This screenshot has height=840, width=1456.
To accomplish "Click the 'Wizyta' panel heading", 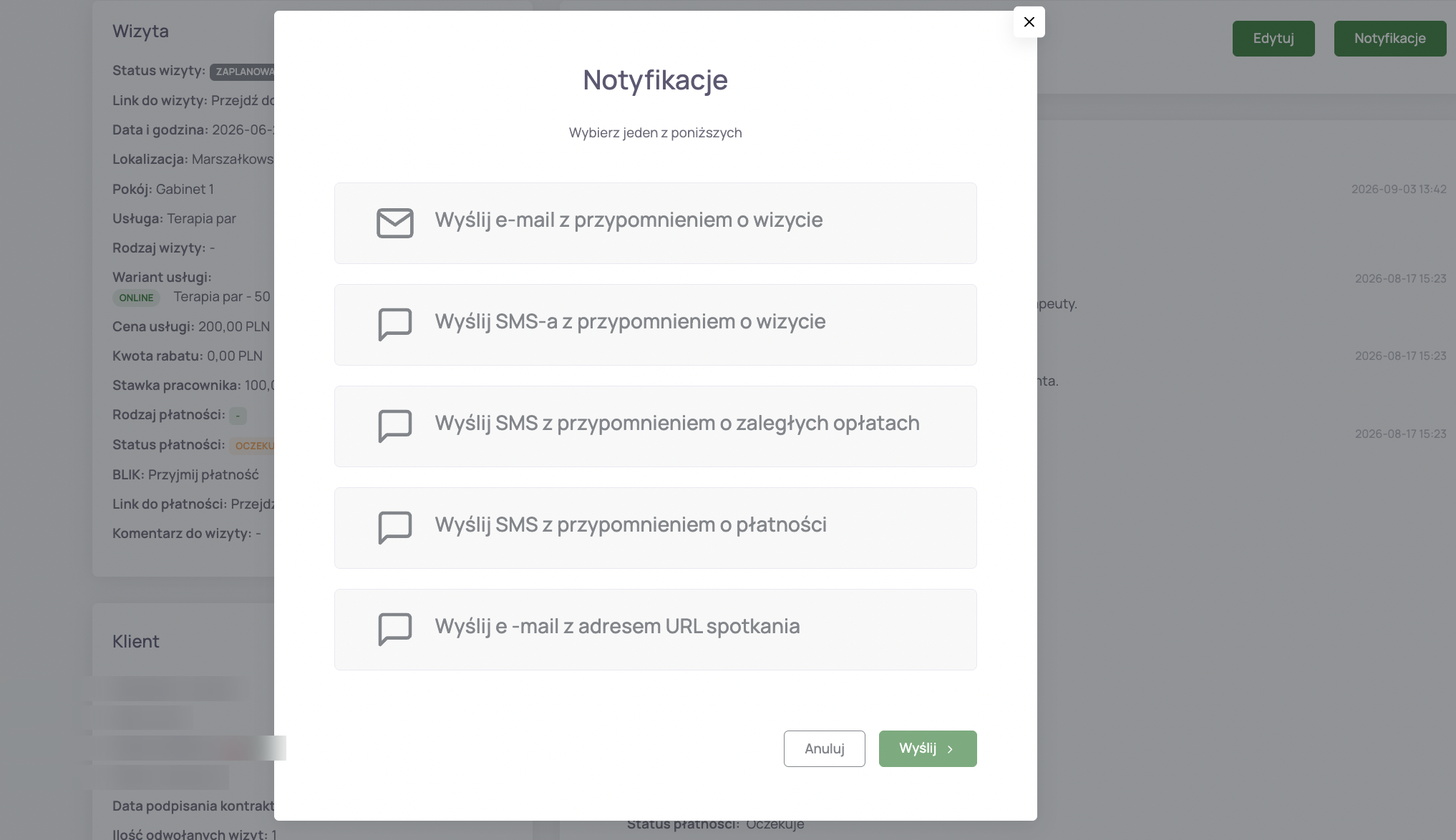I will pyautogui.click(x=140, y=31).
